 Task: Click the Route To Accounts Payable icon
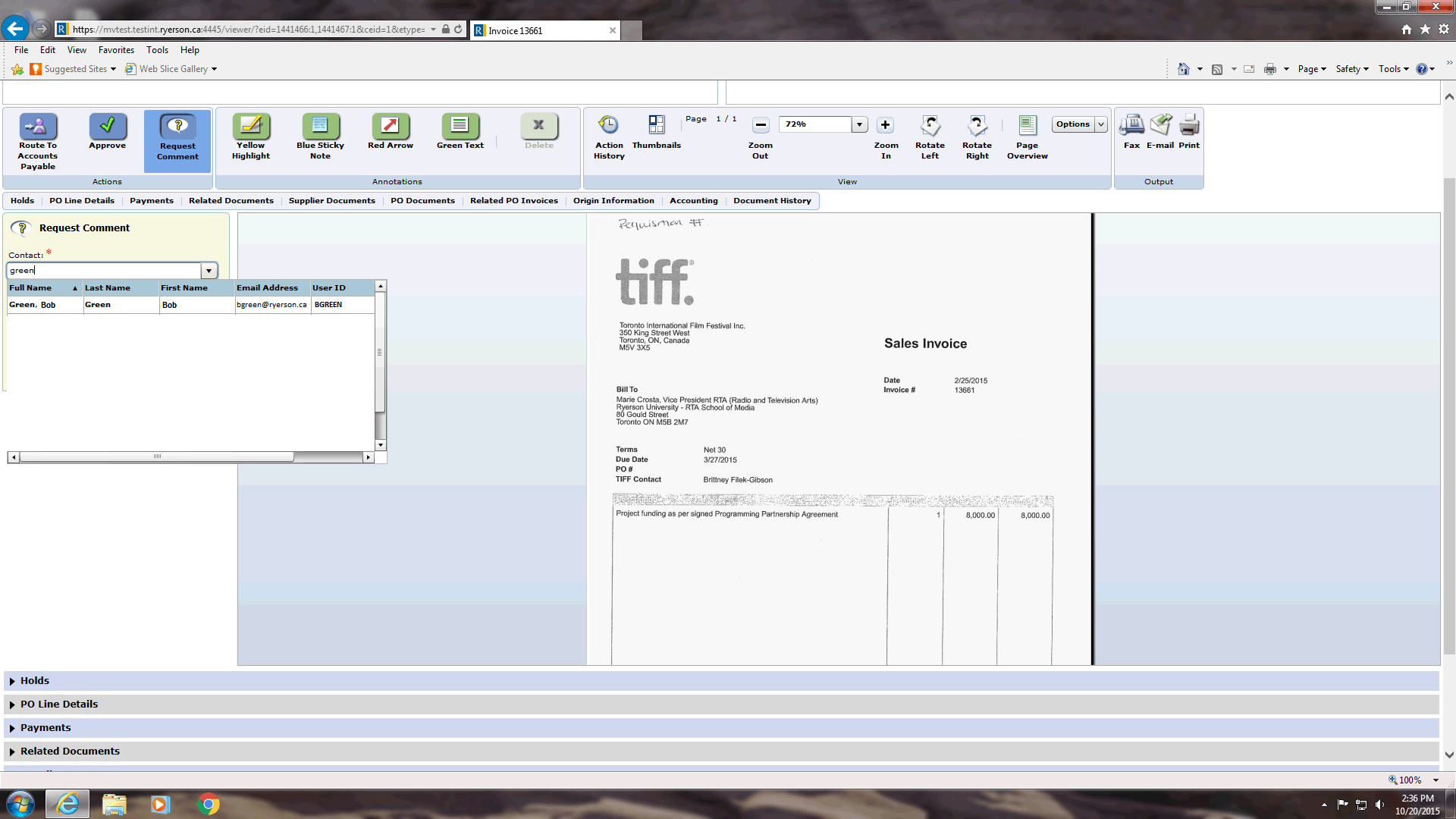coord(38,127)
